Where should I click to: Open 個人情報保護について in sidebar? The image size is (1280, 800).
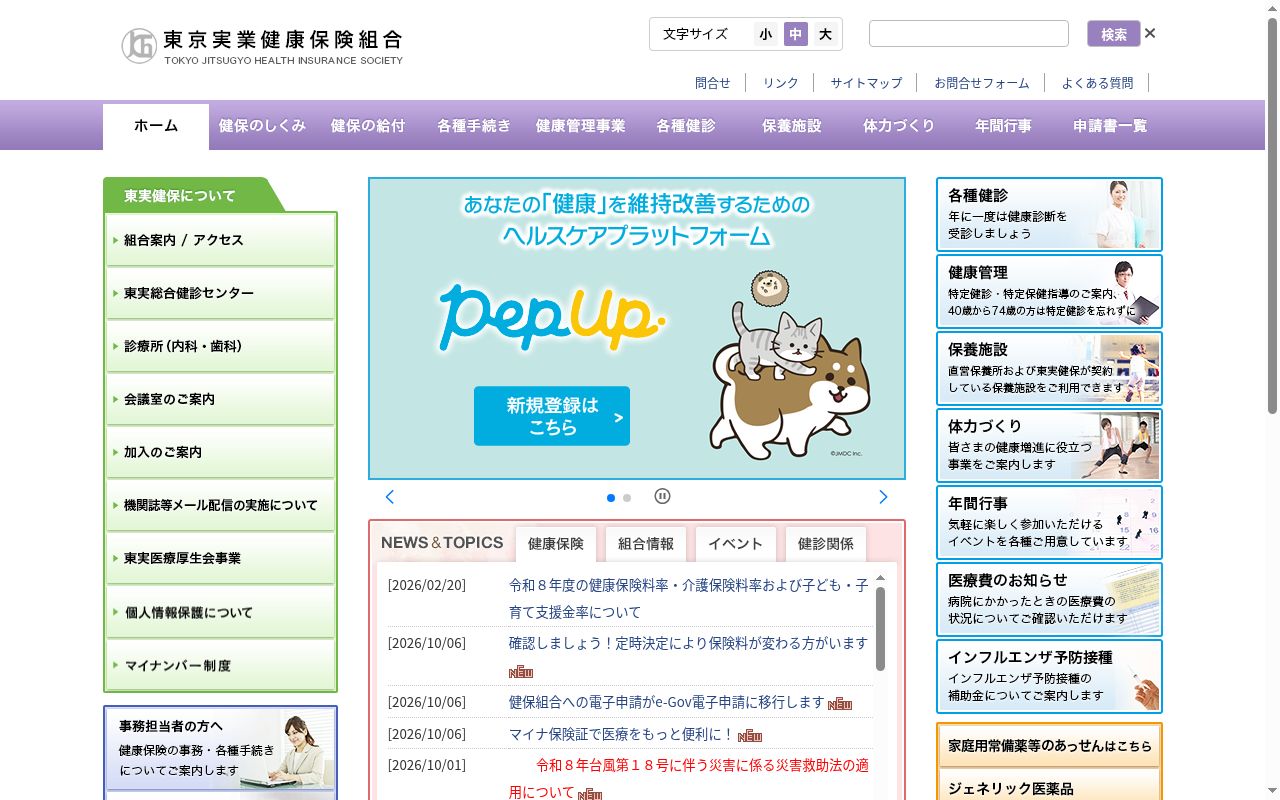click(x=220, y=612)
